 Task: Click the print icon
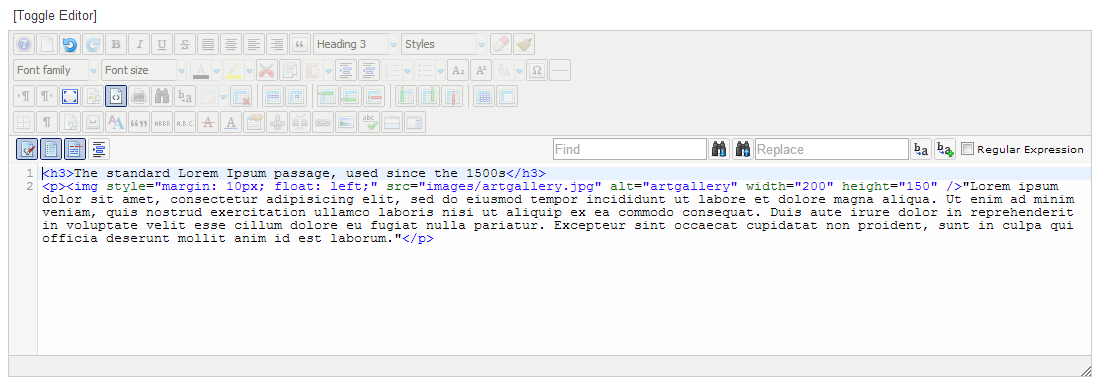coord(139,96)
